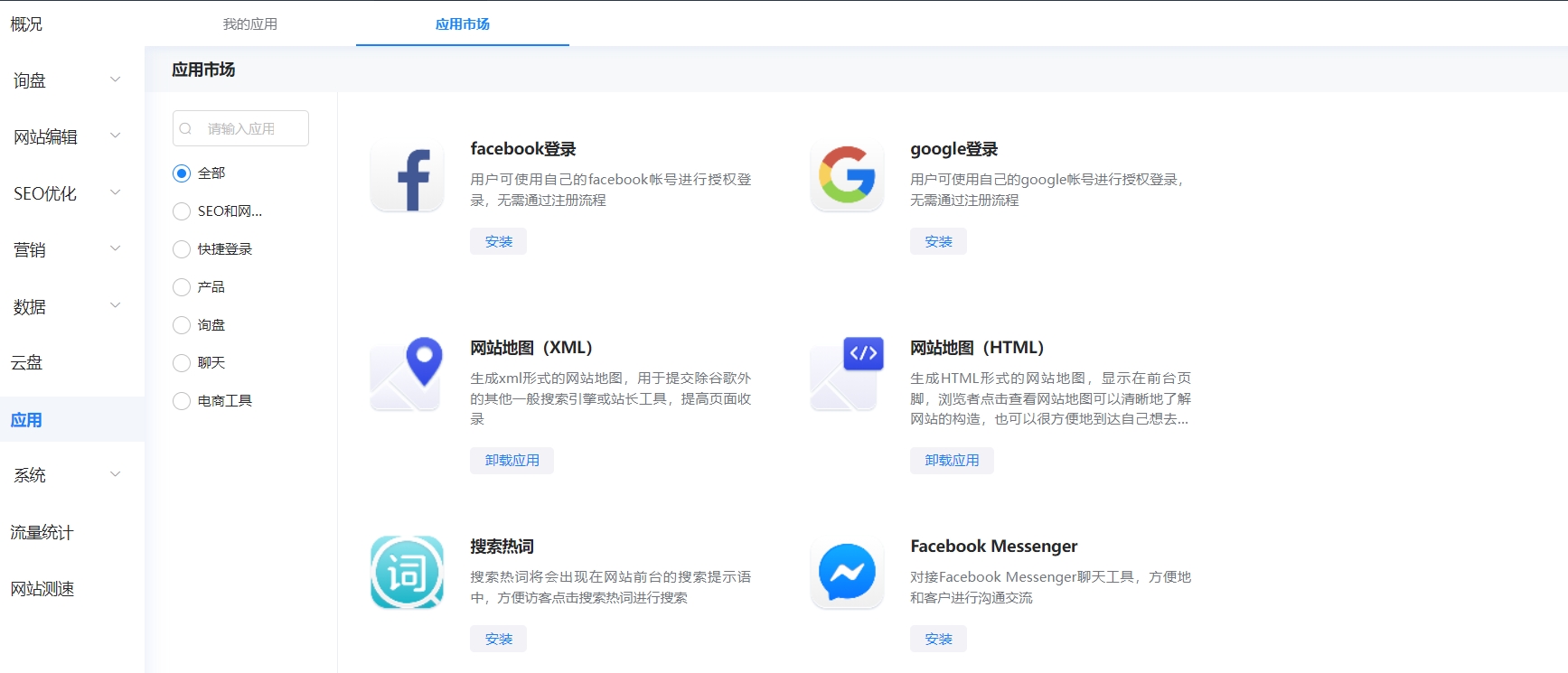
Task: Open 概况 in the sidebar
Action: (26, 24)
